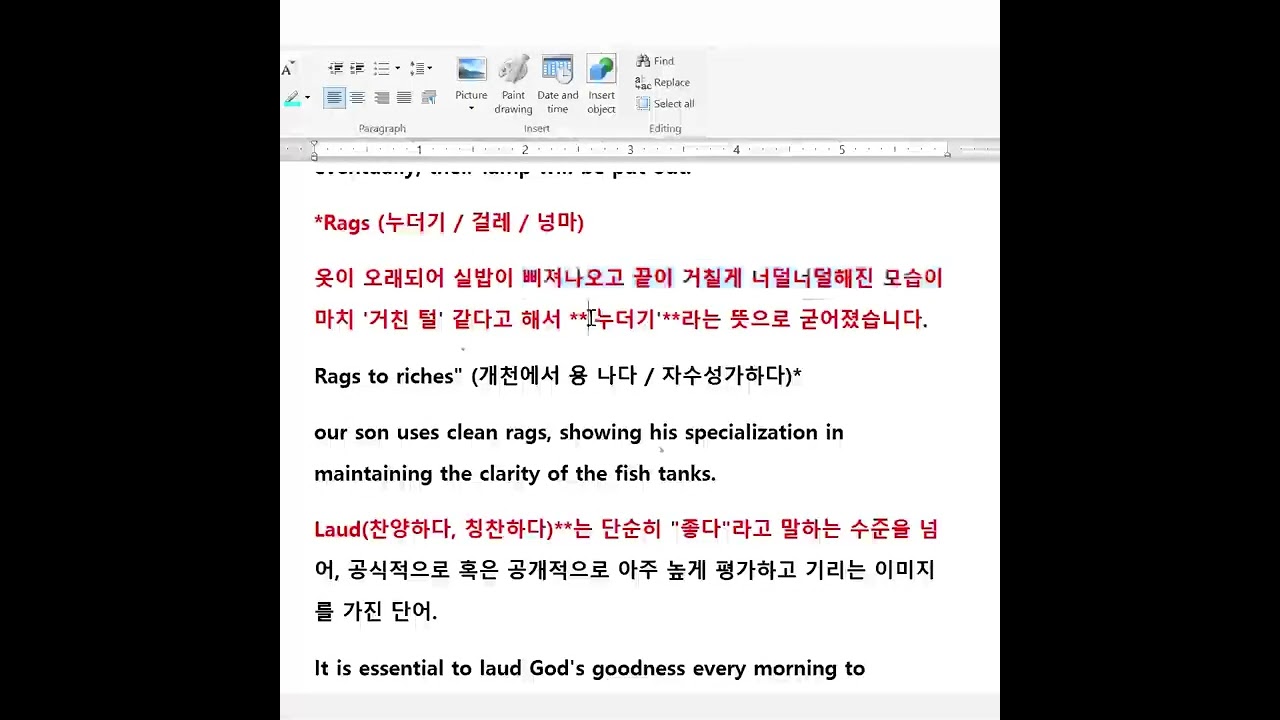Image resolution: width=1280 pixels, height=720 pixels.
Task: Open paragraph settings dialog icon
Action: [x=428, y=98]
